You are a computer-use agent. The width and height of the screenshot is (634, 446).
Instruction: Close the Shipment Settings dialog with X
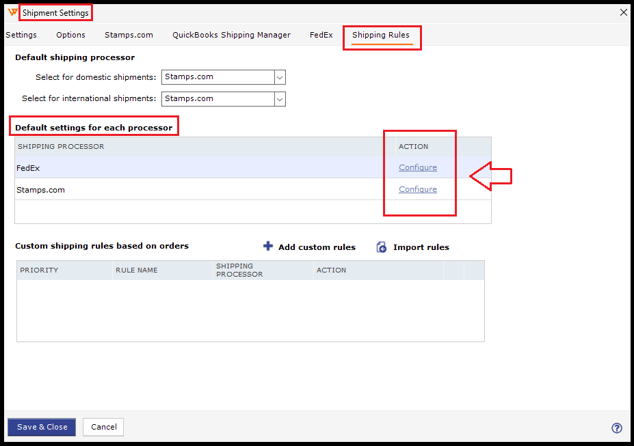pos(618,12)
